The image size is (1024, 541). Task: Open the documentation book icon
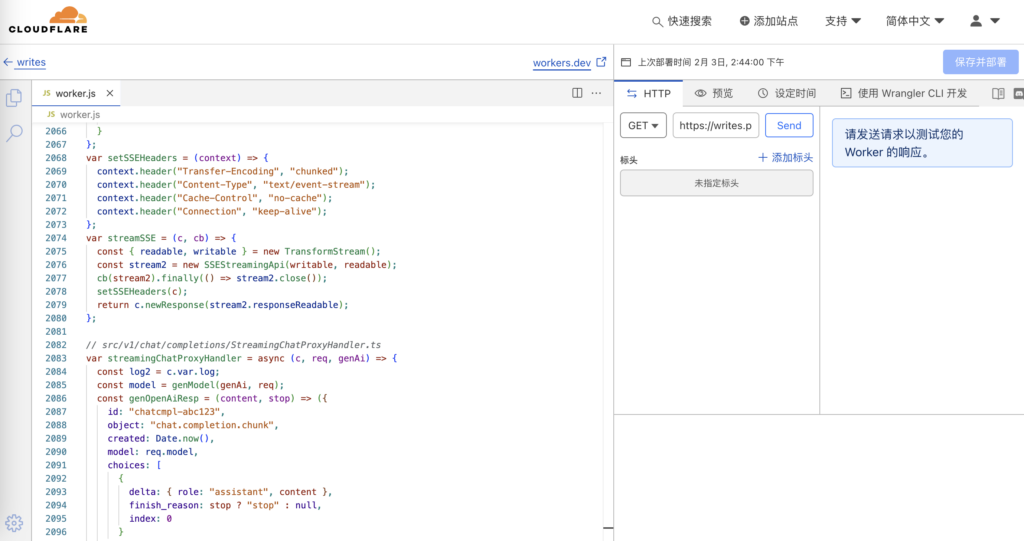tap(998, 93)
